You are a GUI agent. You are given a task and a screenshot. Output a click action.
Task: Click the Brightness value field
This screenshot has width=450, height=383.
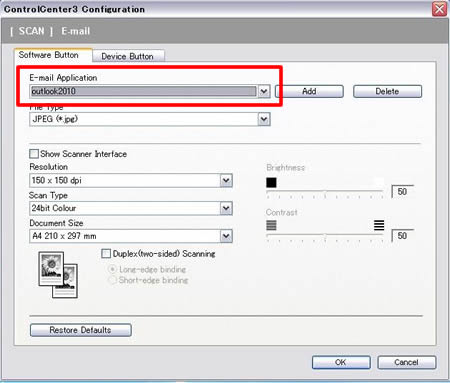[x=402, y=191]
